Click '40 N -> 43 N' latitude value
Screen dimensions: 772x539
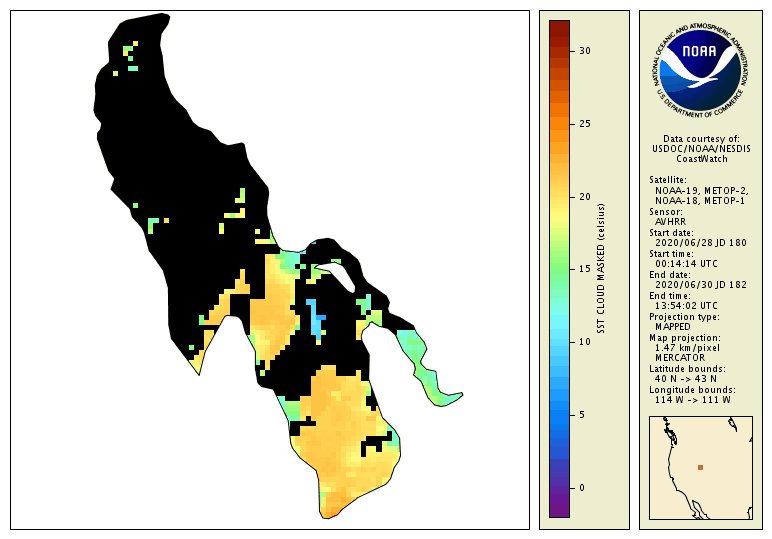(685, 379)
